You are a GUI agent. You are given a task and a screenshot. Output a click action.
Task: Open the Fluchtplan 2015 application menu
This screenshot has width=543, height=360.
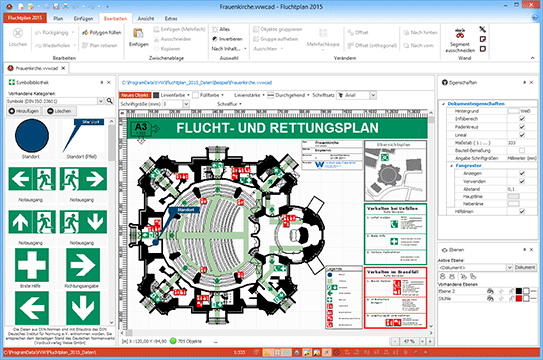[x=25, y=18]
